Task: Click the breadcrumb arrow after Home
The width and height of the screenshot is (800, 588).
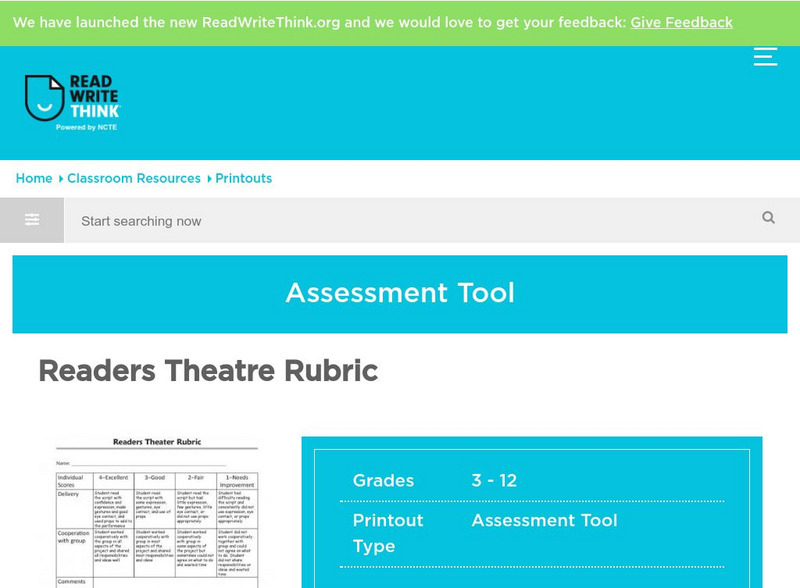Action: click(x=58, y=178)
